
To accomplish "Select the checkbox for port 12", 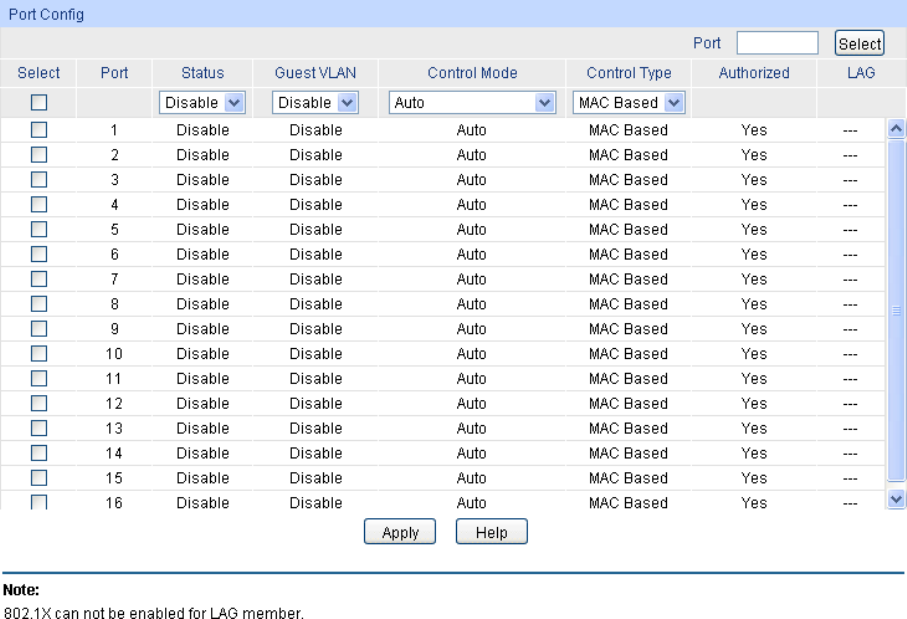I will (x=39, y=403).
